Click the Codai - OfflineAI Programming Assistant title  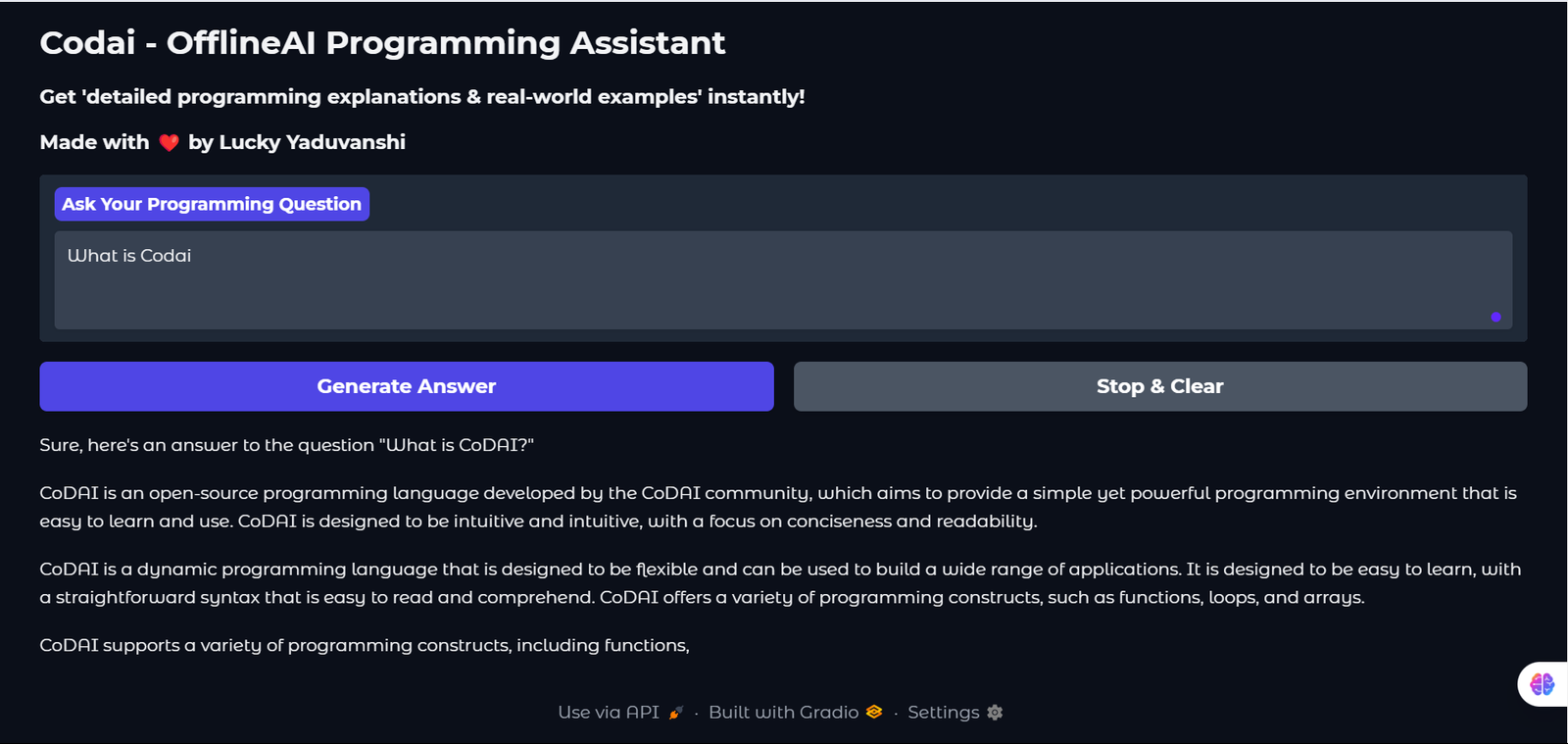381,42
